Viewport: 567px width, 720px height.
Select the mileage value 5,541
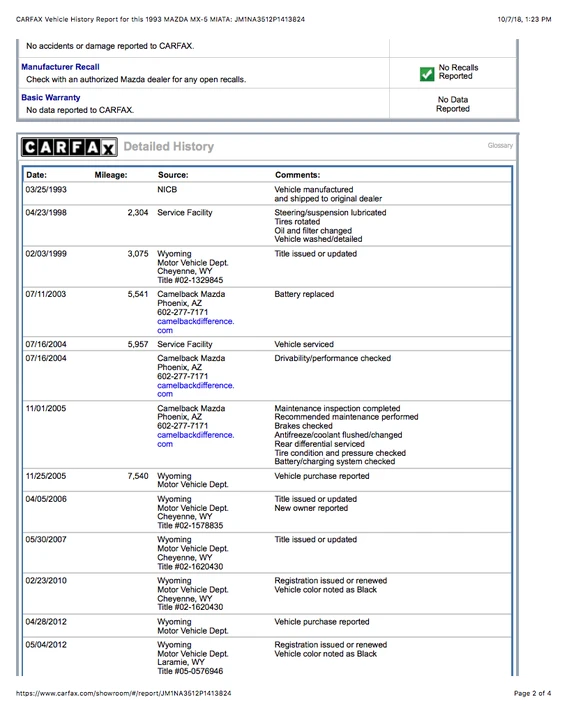138,294
